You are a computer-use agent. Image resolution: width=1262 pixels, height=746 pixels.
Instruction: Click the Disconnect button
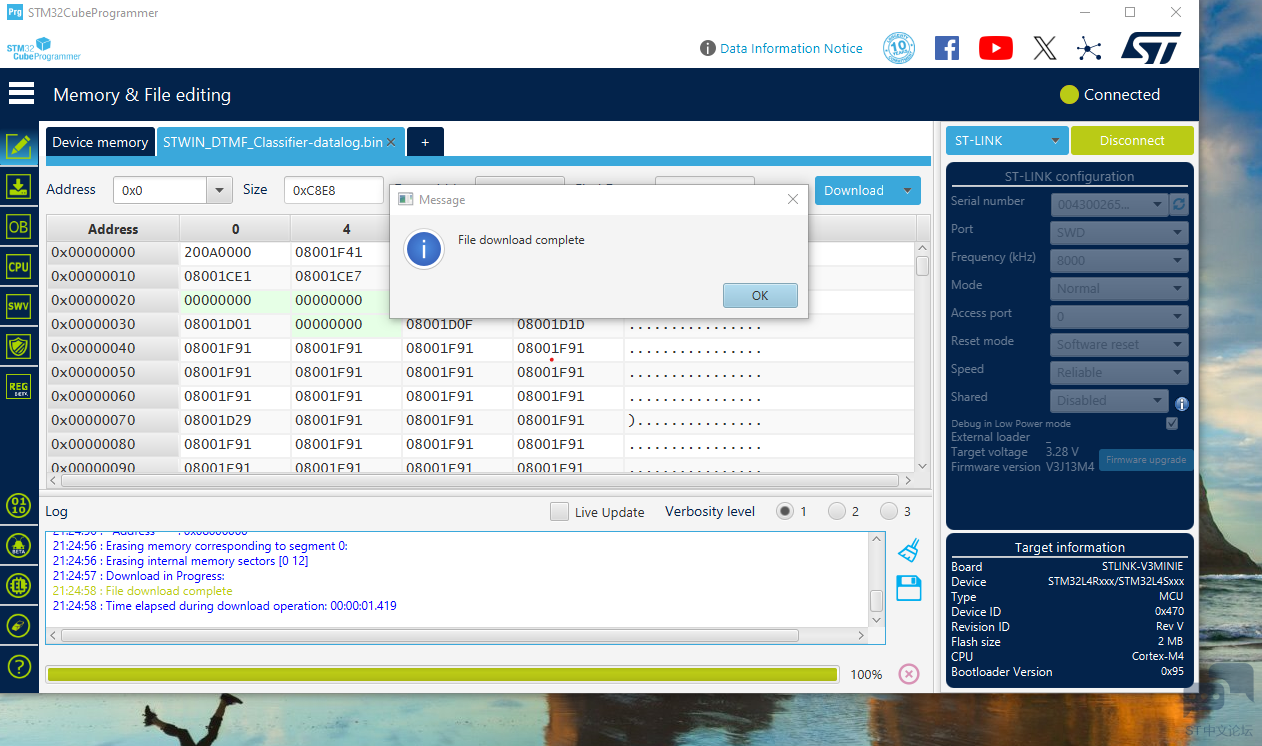pyautogui.click(x=1132, y=141)
